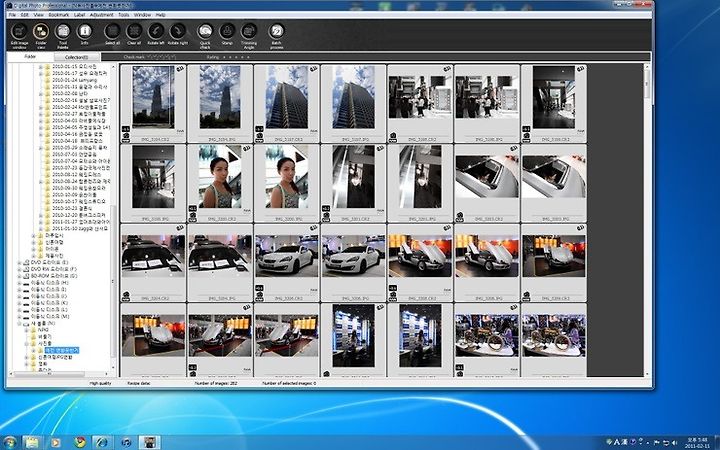Expand the DVD drive (E:) node
This screenshot has height=450, width=720.
(x=19, y=262)
